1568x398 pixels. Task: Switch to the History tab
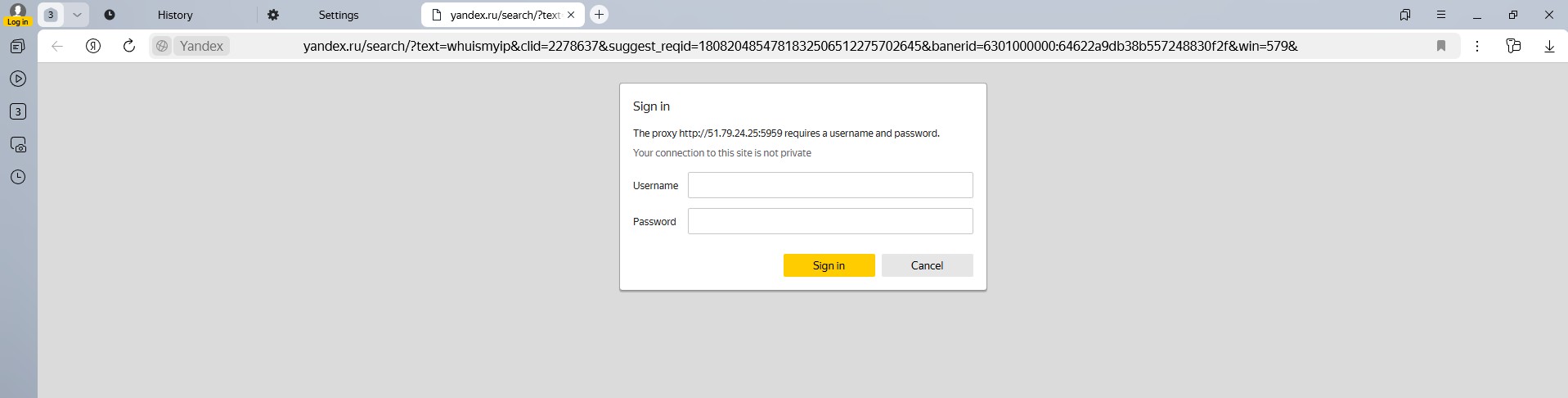174,15
